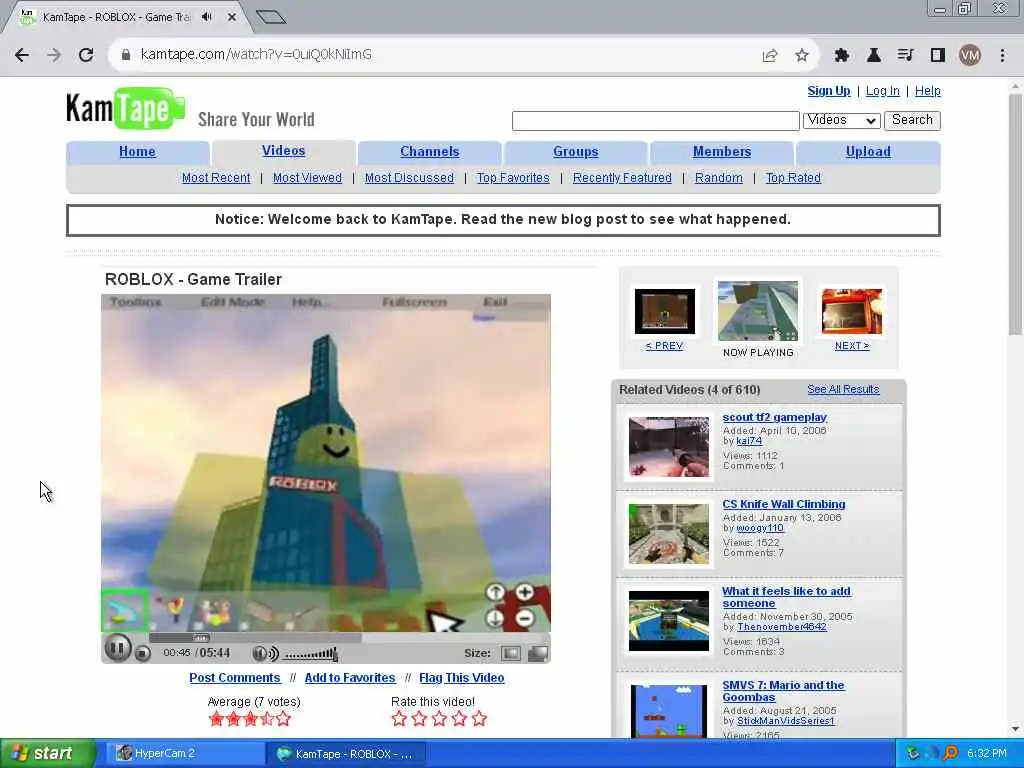Switch to the Groups tab
The width and height of the screenshot is (1024, 768).
click(575, 152)
